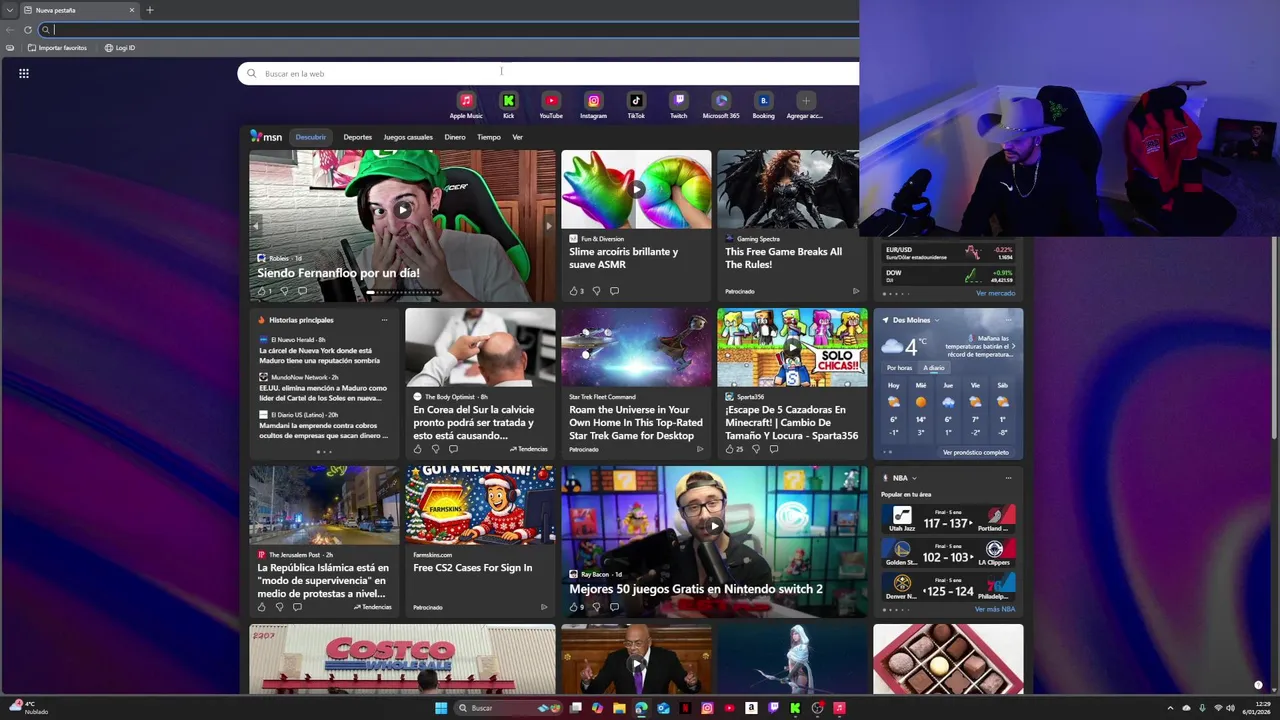The width and height of the screenshot is (1280, 720).
Task: Go to next featured story arrow
Action: (x=548, y=226)
